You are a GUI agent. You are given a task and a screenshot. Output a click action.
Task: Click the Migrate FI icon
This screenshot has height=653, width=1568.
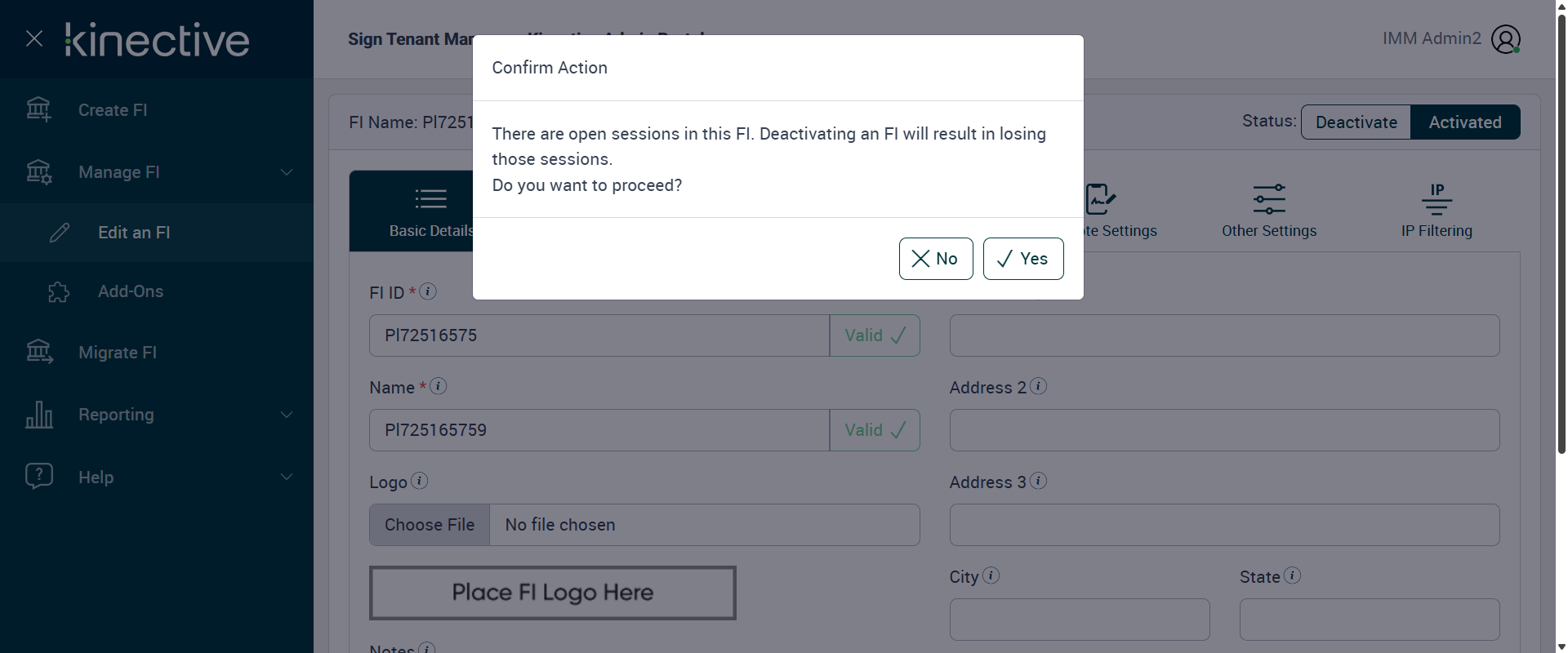[39, 352]
